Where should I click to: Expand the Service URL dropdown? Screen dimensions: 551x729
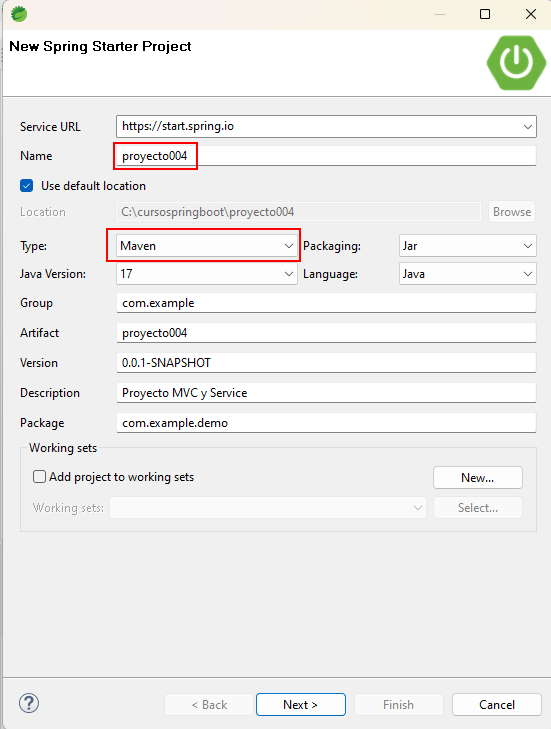(527, 126)
